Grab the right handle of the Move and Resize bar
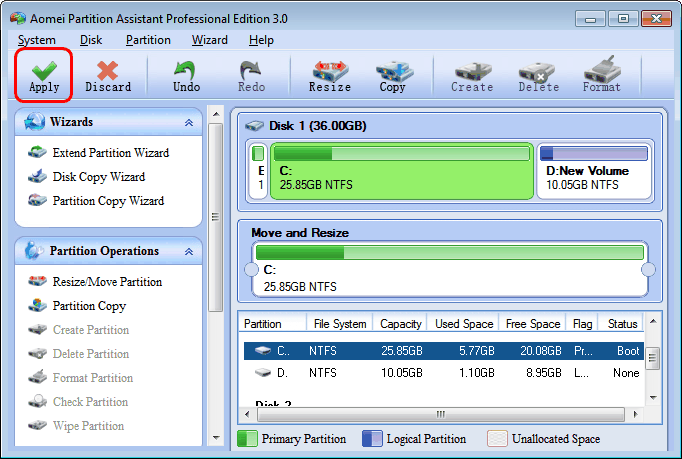Screen dimensions: 682x459 648,270
